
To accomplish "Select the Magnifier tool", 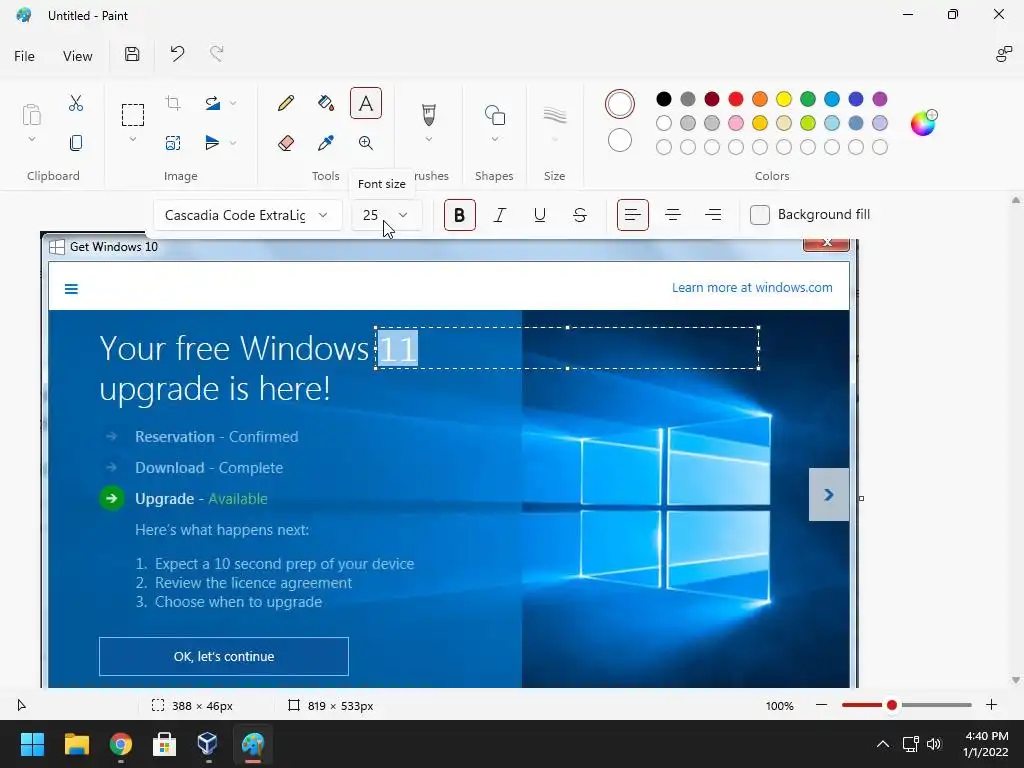I will [x=366, y=143].
